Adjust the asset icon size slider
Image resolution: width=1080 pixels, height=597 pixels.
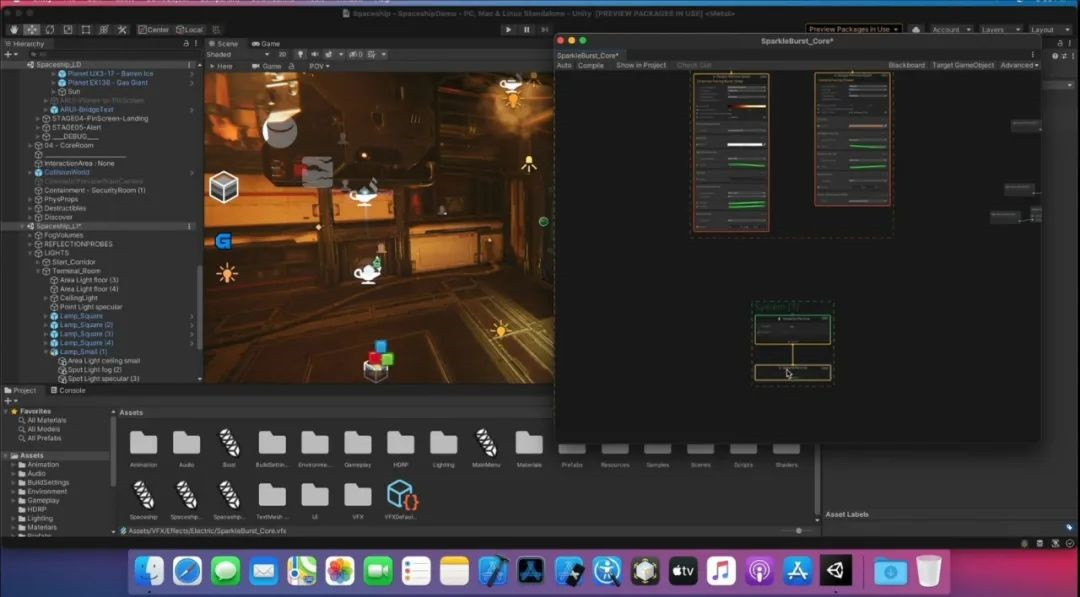click(798, 530)
